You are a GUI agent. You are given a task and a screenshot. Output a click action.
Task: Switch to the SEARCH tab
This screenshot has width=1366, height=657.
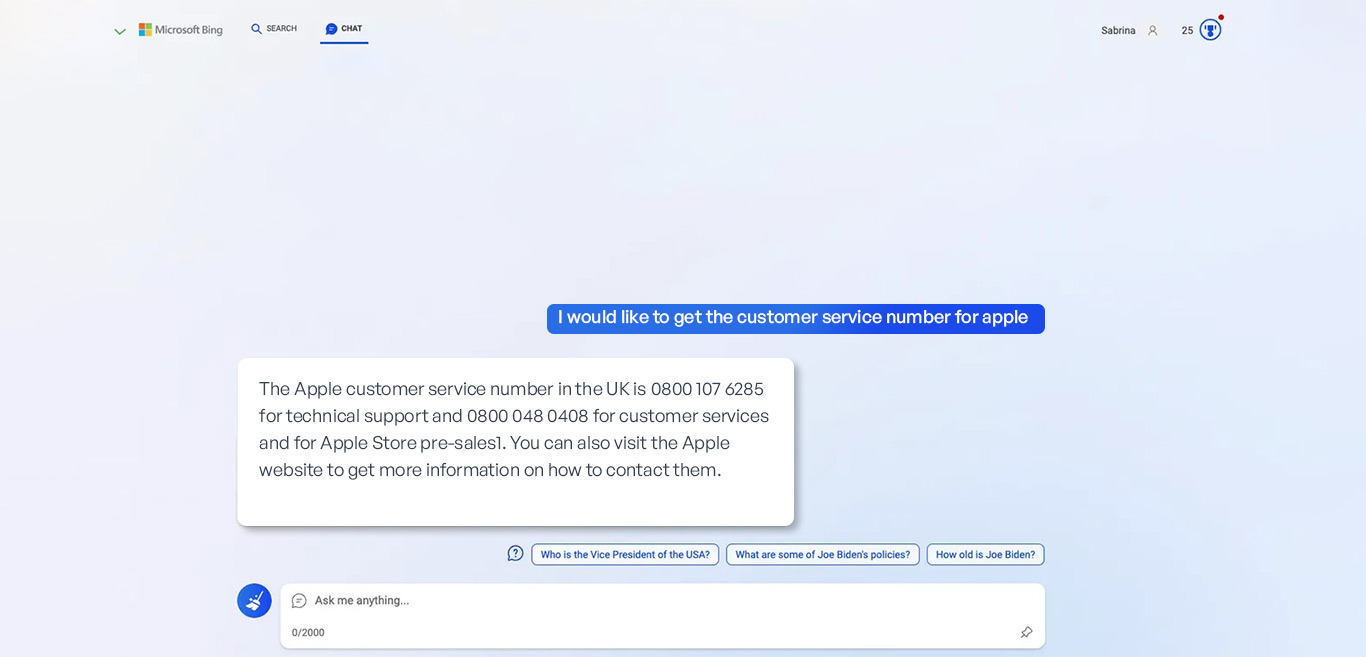pyautogui.click(x=274, y=29)
